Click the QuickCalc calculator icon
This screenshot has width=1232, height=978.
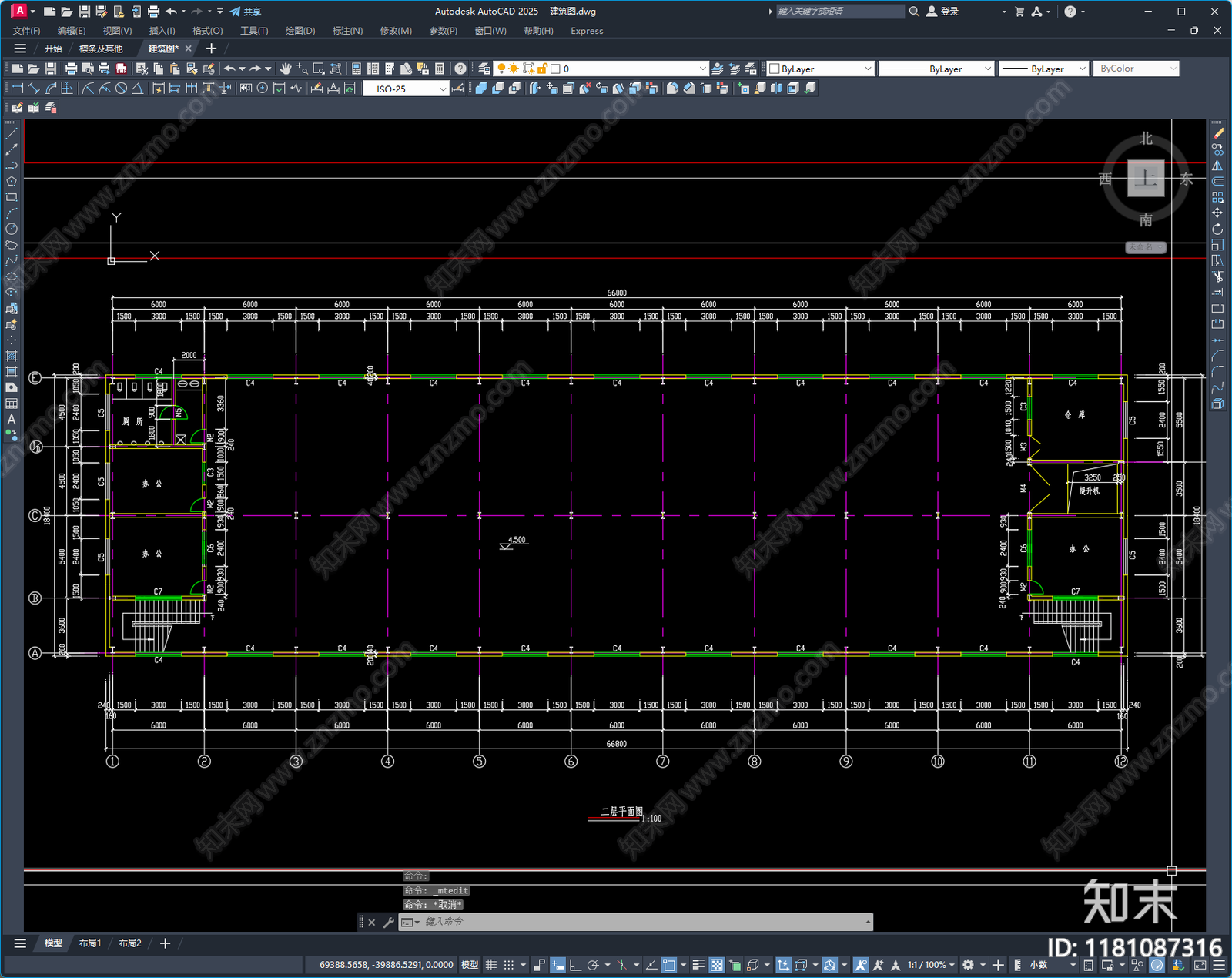pos(440,69)
